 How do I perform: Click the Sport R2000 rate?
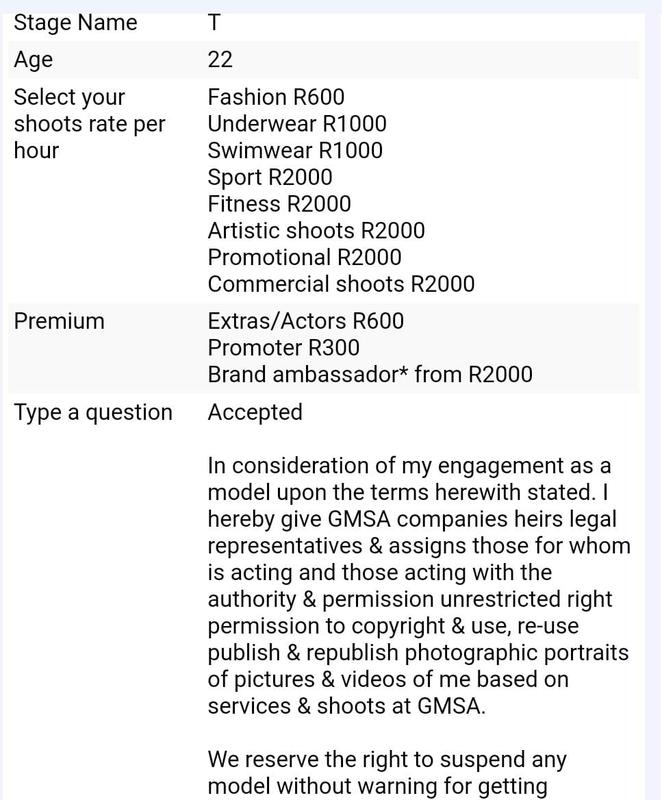[x=270, y=178]
